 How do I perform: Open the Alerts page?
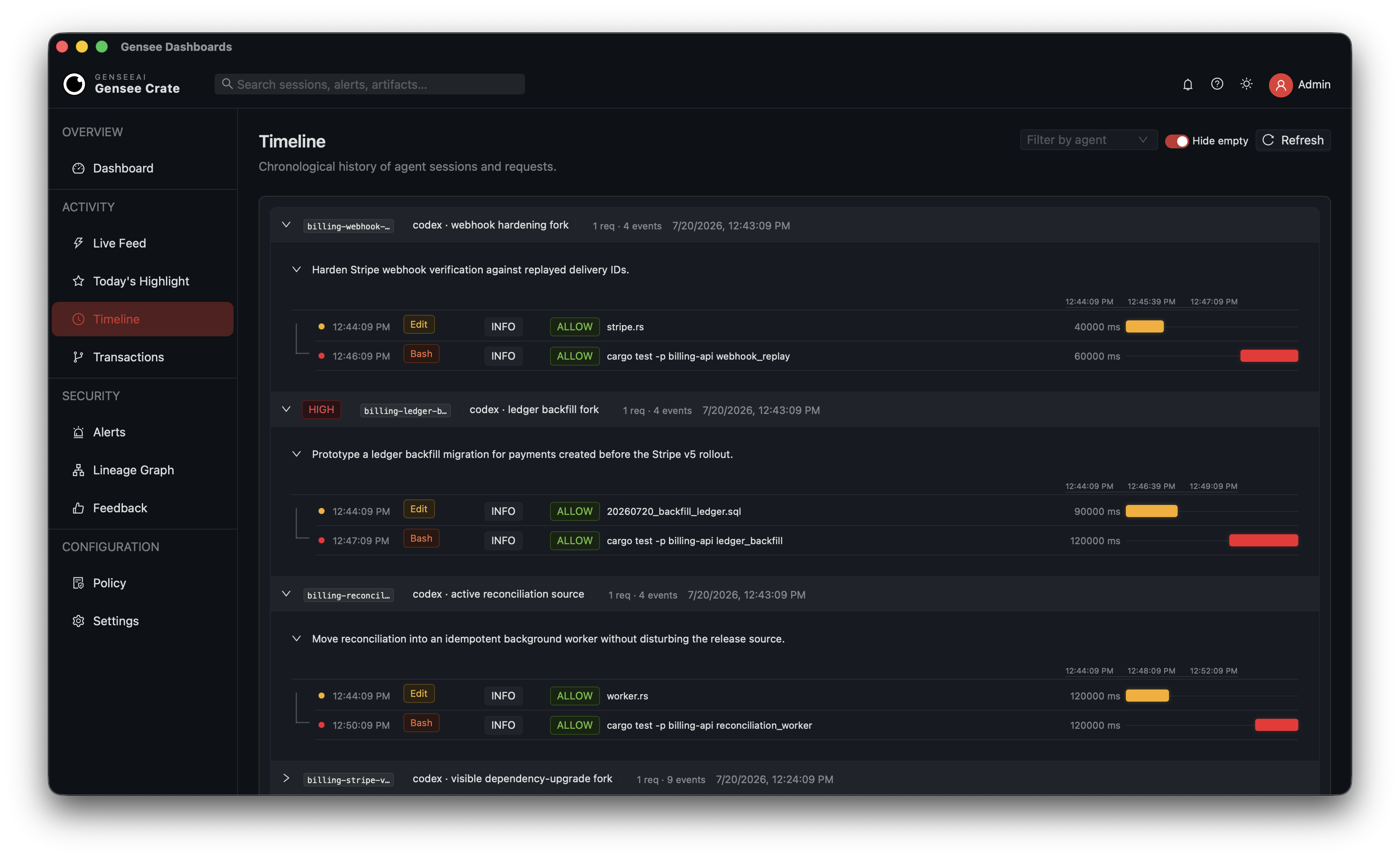143,432
